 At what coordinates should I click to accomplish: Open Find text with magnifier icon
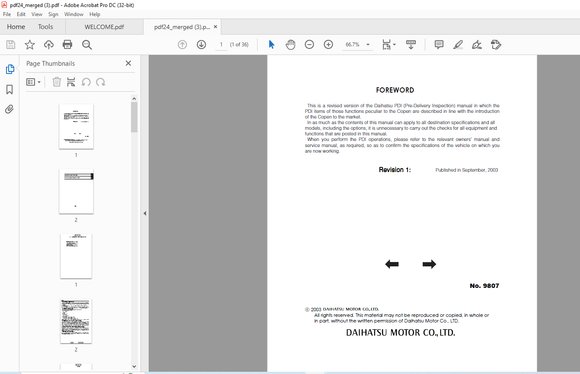click(x=87, y=45)
